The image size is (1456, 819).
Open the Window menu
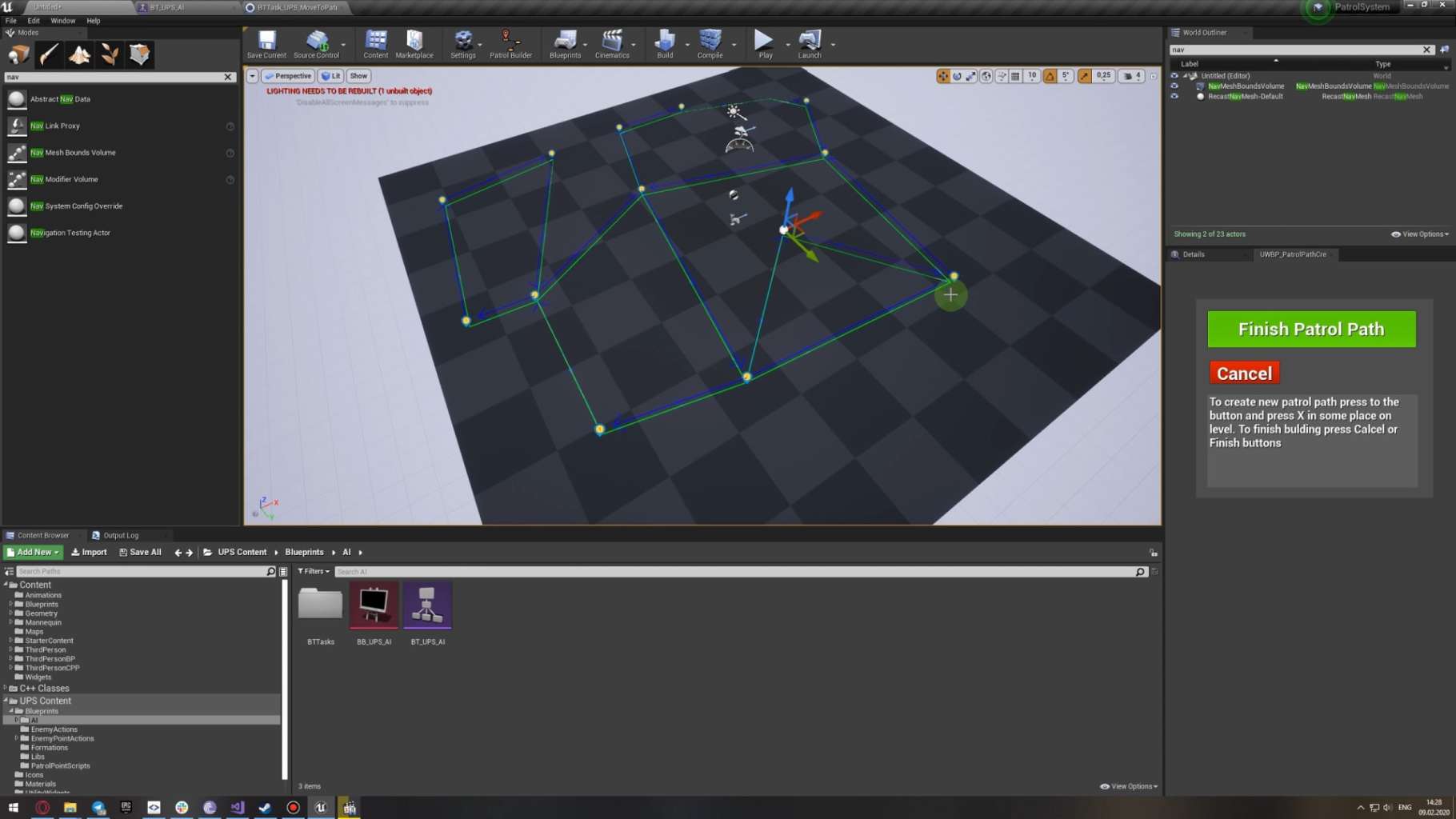[x=63, y=21]
